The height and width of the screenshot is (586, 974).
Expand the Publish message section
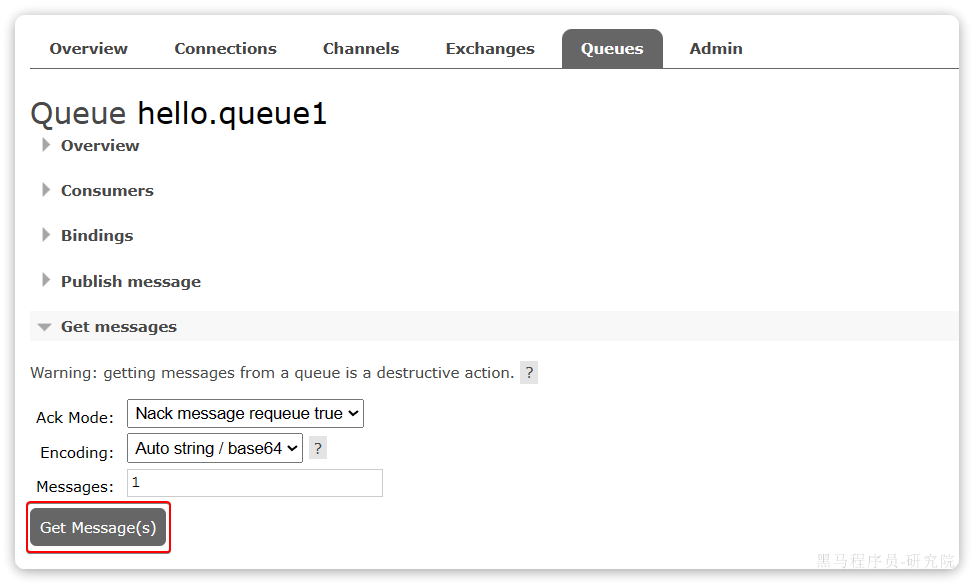click(x=130, y=282)
